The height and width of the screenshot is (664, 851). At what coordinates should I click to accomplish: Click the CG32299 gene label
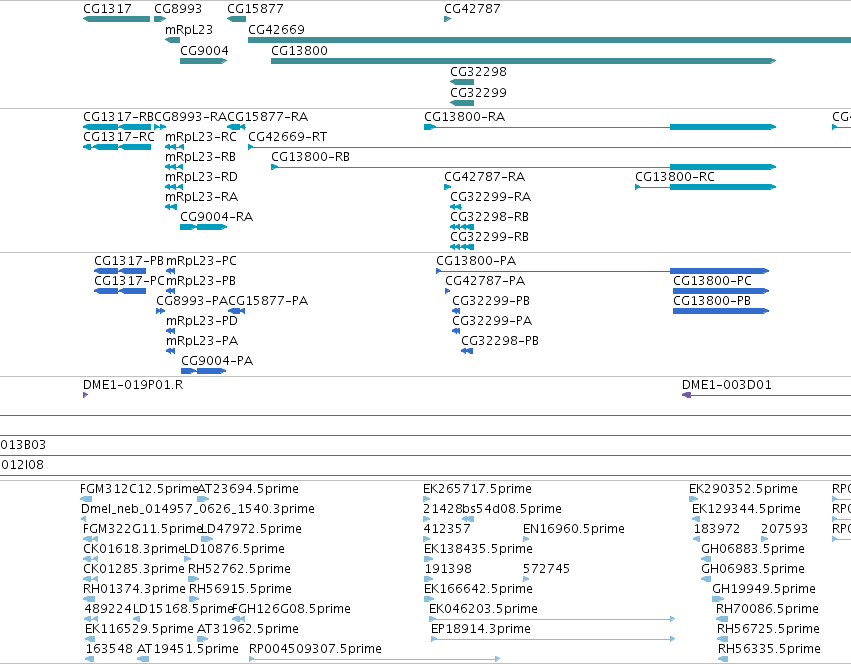click(x=478, y=93)
